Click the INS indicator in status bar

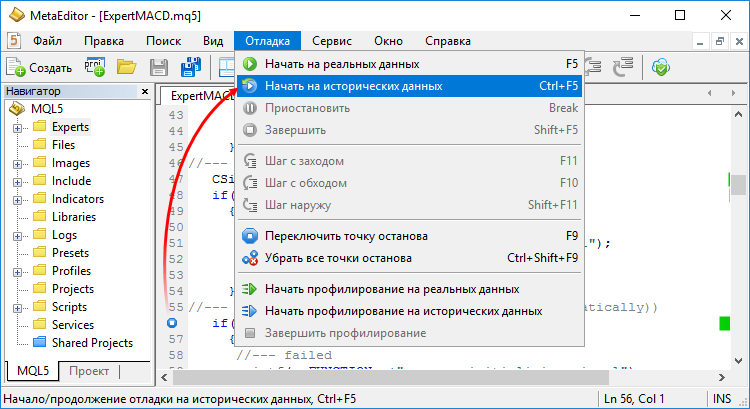(722, 398)
